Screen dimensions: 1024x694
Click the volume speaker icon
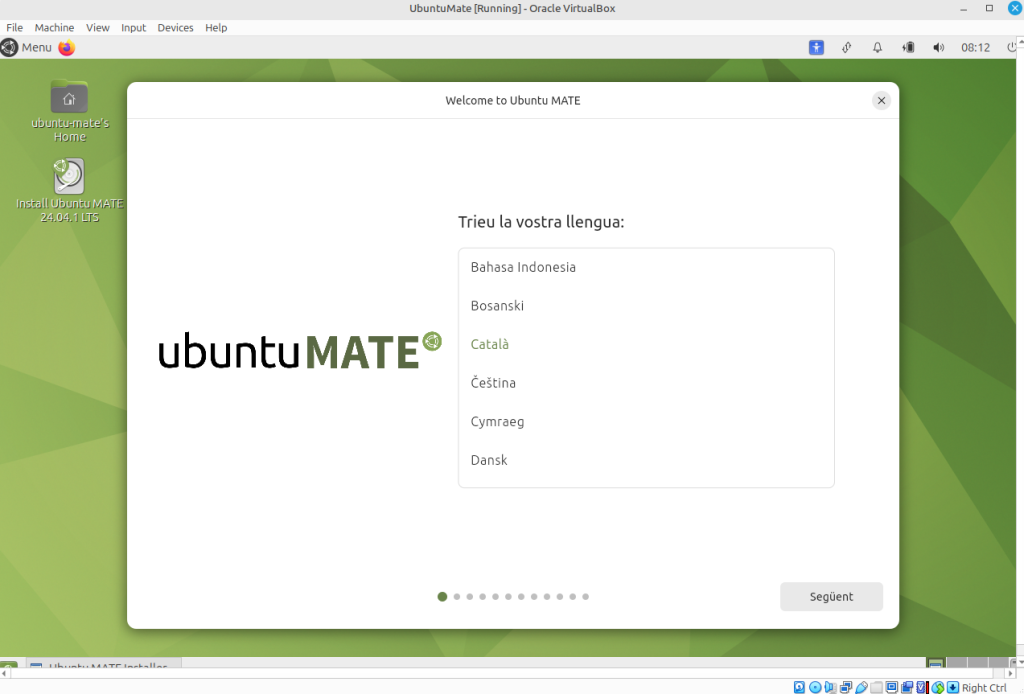(938, 47)
